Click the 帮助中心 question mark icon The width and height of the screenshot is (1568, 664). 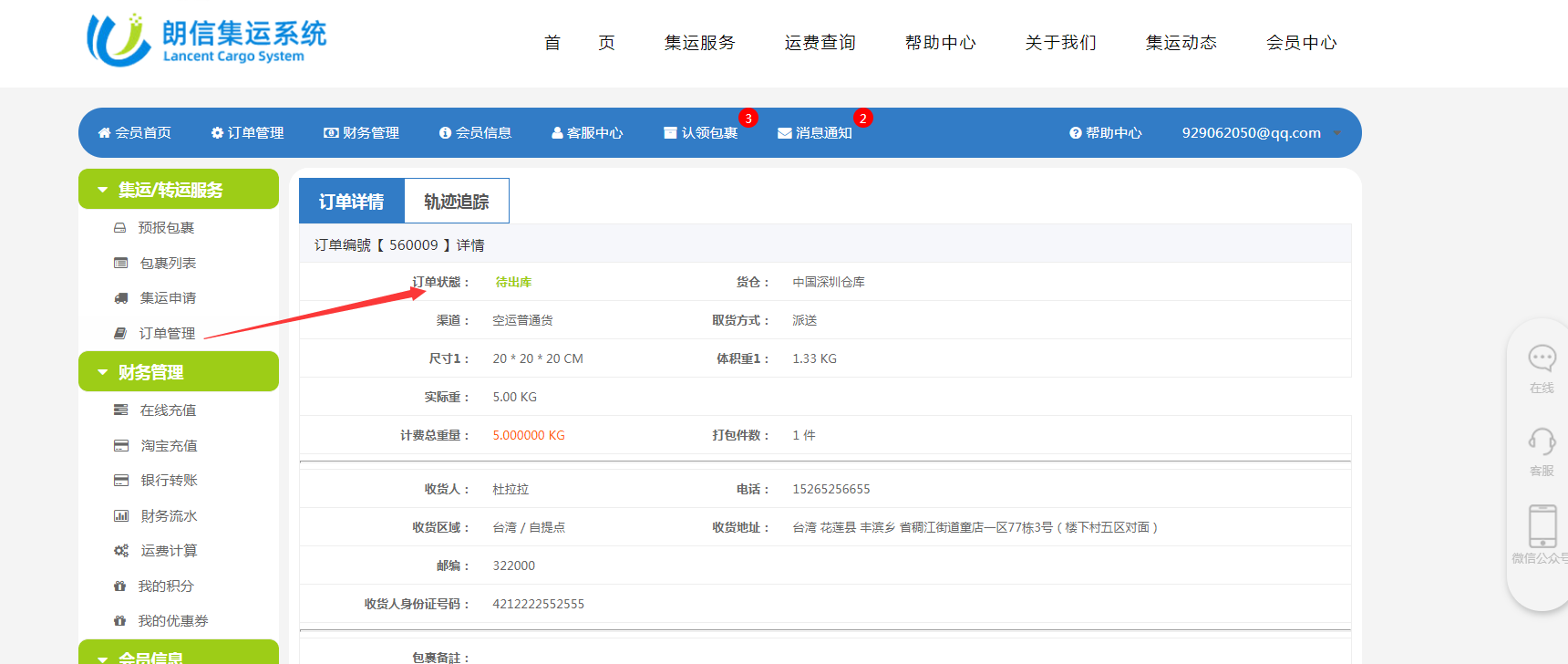(1075, 133)
